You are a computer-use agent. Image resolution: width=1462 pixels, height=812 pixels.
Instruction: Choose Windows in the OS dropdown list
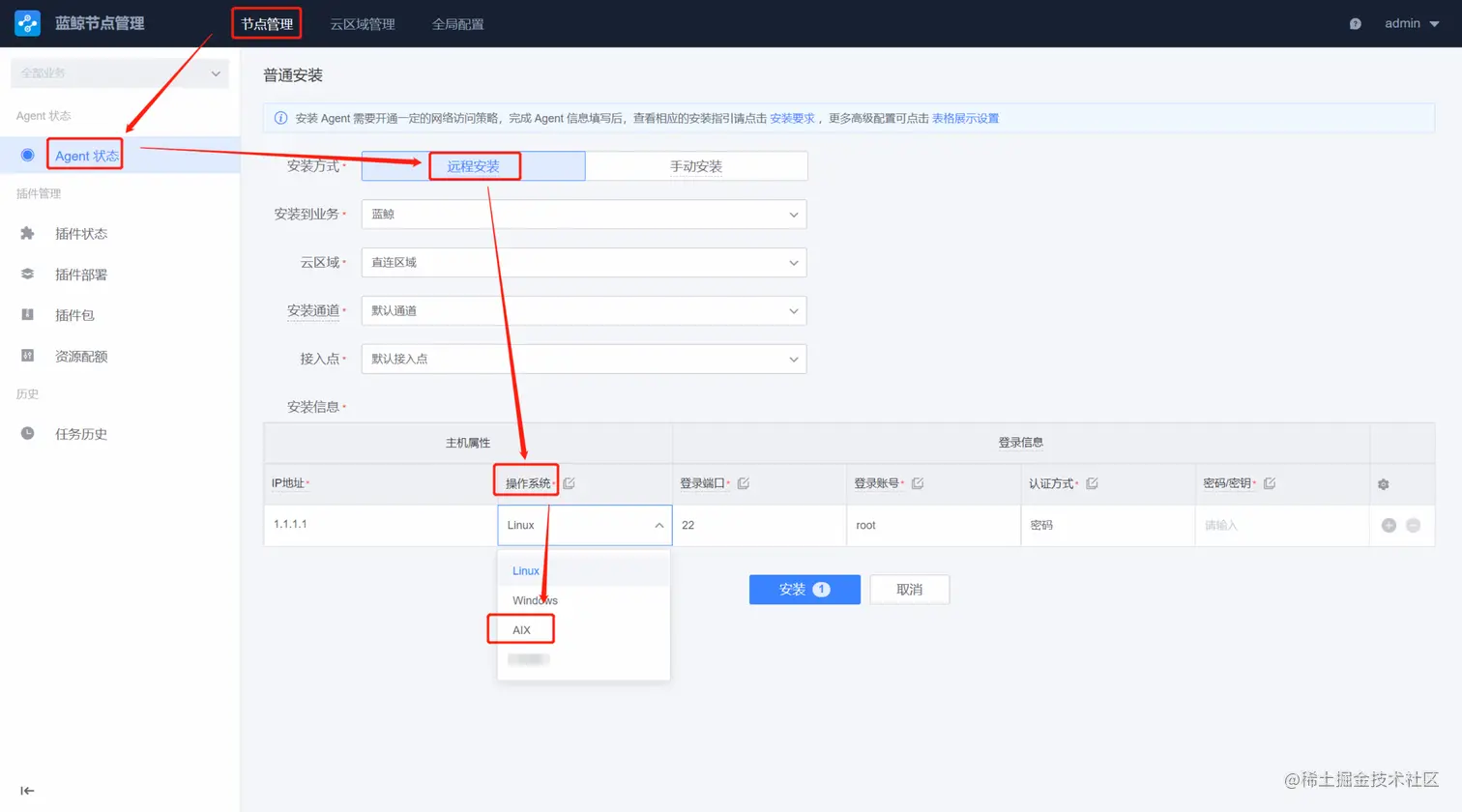[x=583, y=600]
